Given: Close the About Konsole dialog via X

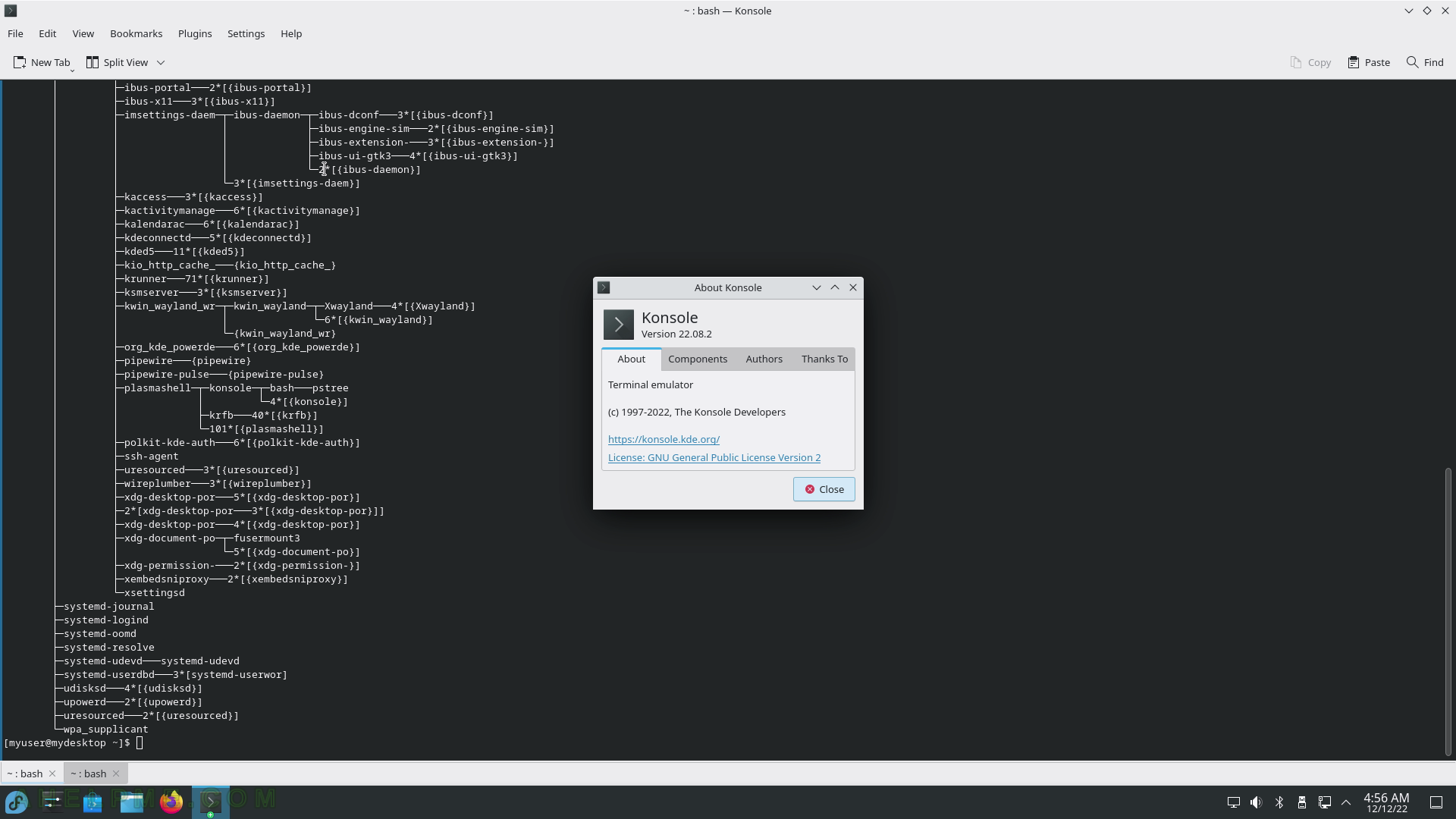Looking at the screenshot, I should point(853,287).
